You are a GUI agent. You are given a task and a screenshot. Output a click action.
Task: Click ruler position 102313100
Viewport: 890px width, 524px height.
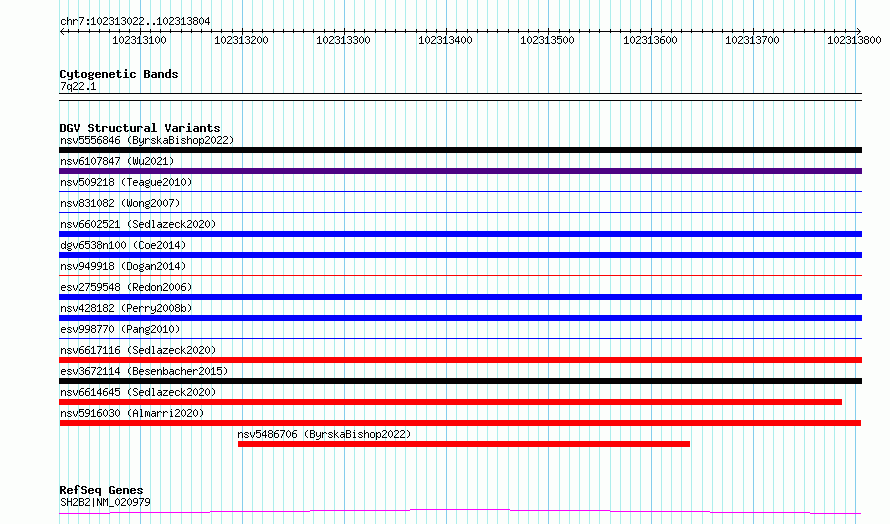139,40
